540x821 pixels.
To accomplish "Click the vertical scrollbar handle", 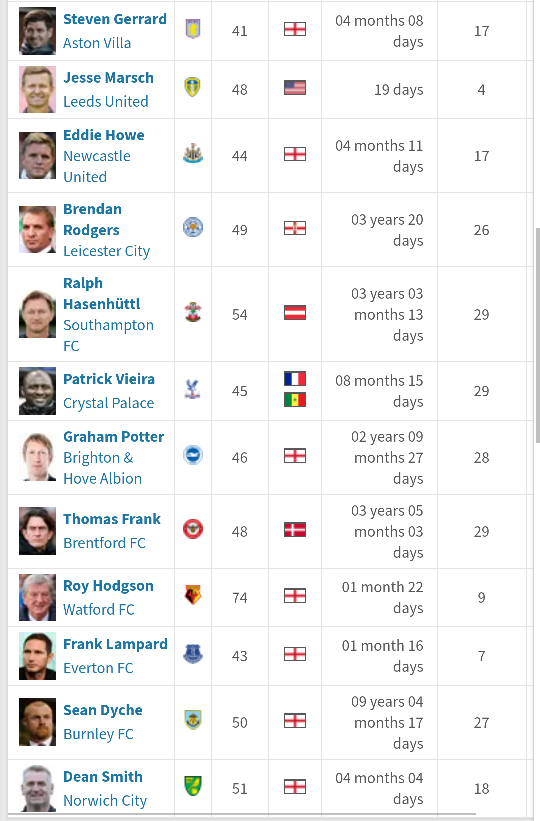I will (x=537, y=335).
